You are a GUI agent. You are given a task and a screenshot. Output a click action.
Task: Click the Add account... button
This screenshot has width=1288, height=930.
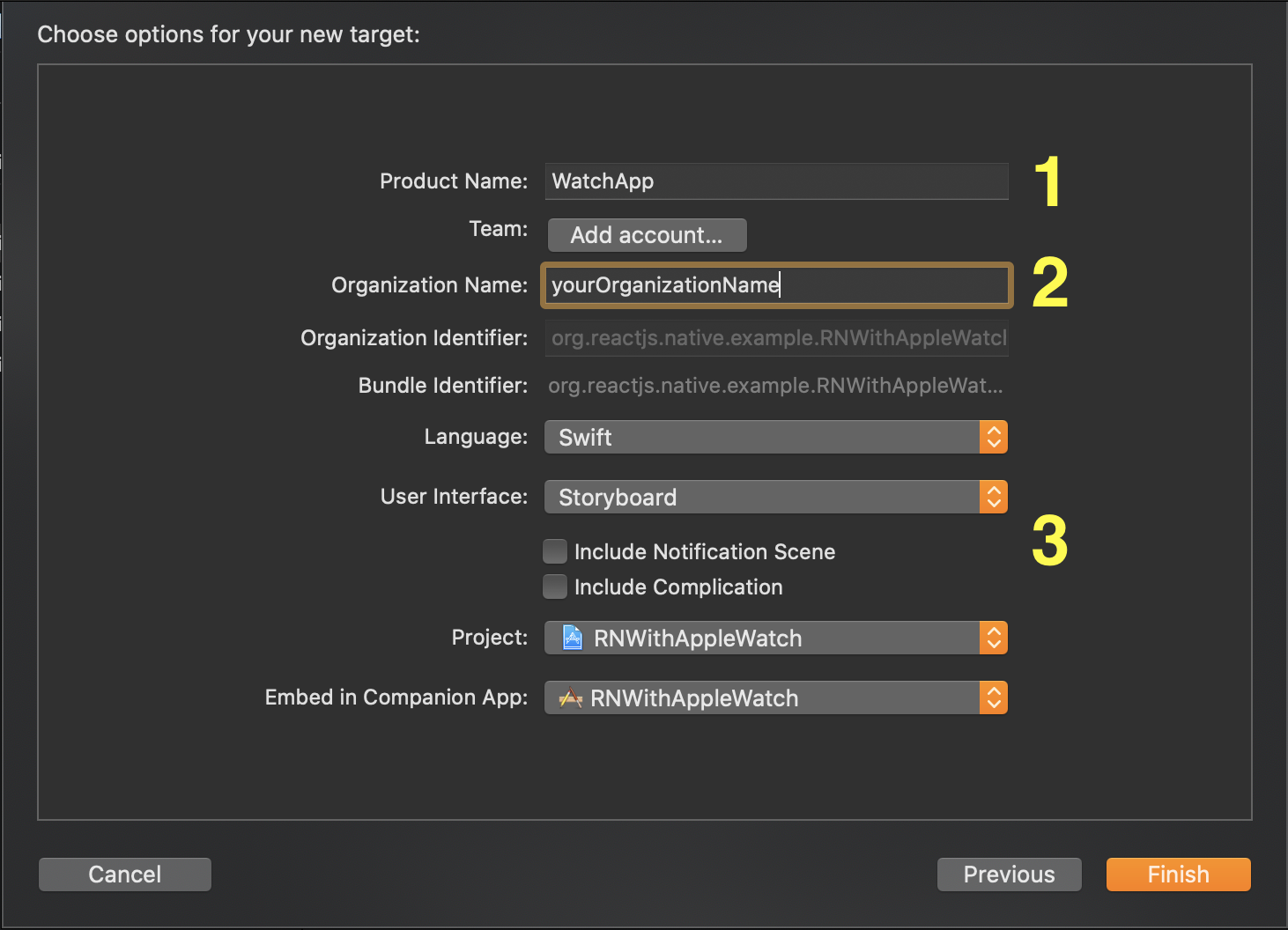tap(647, 235)
